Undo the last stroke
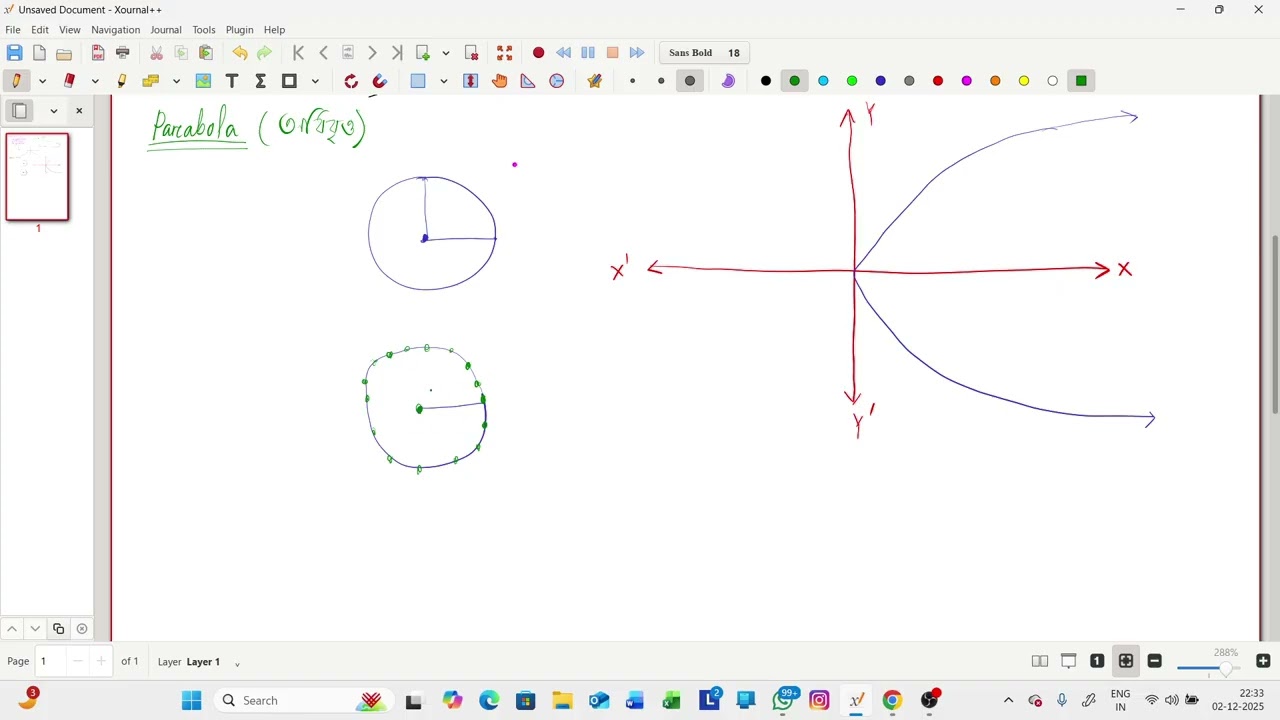Viewport: 1280px width, 720px height. tap(240, 53)
